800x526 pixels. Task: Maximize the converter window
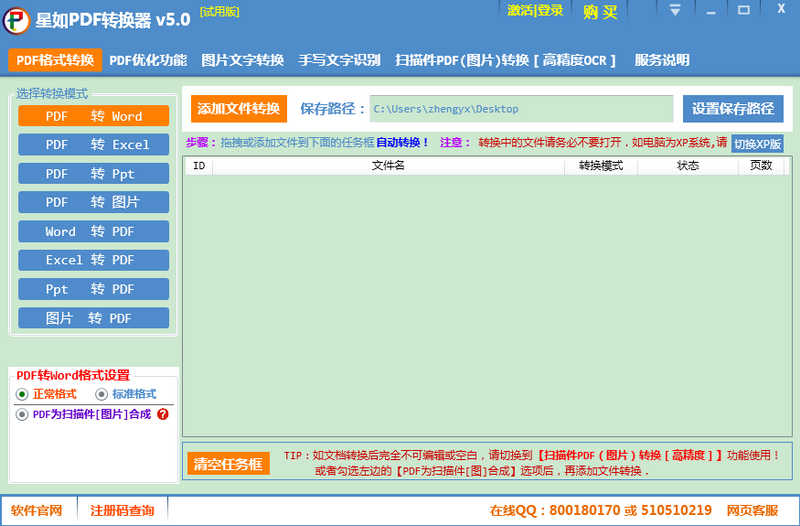tap(744, 10)
